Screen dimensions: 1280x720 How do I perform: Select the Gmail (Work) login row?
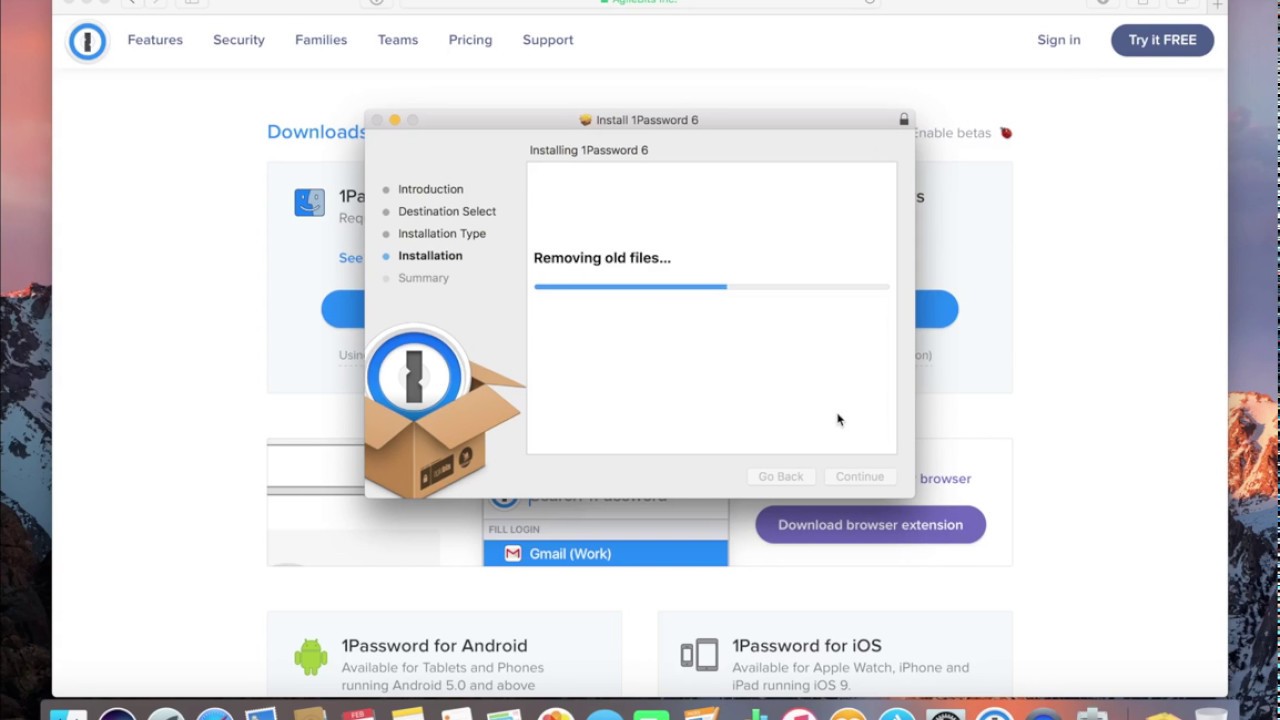click(606, 553)
